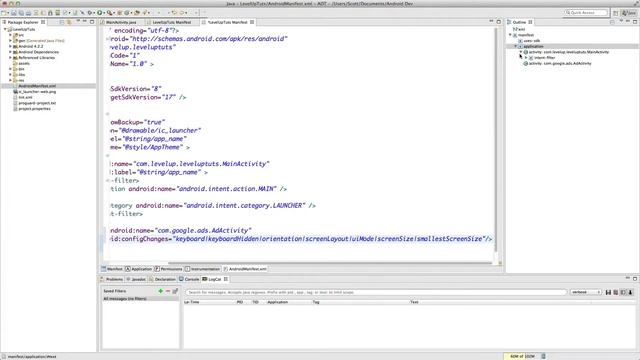Image resolution: width=640 pixels, height=360 pixels.
Task: Open the Permissions tab in manifest editor
Action: (168, 269)
